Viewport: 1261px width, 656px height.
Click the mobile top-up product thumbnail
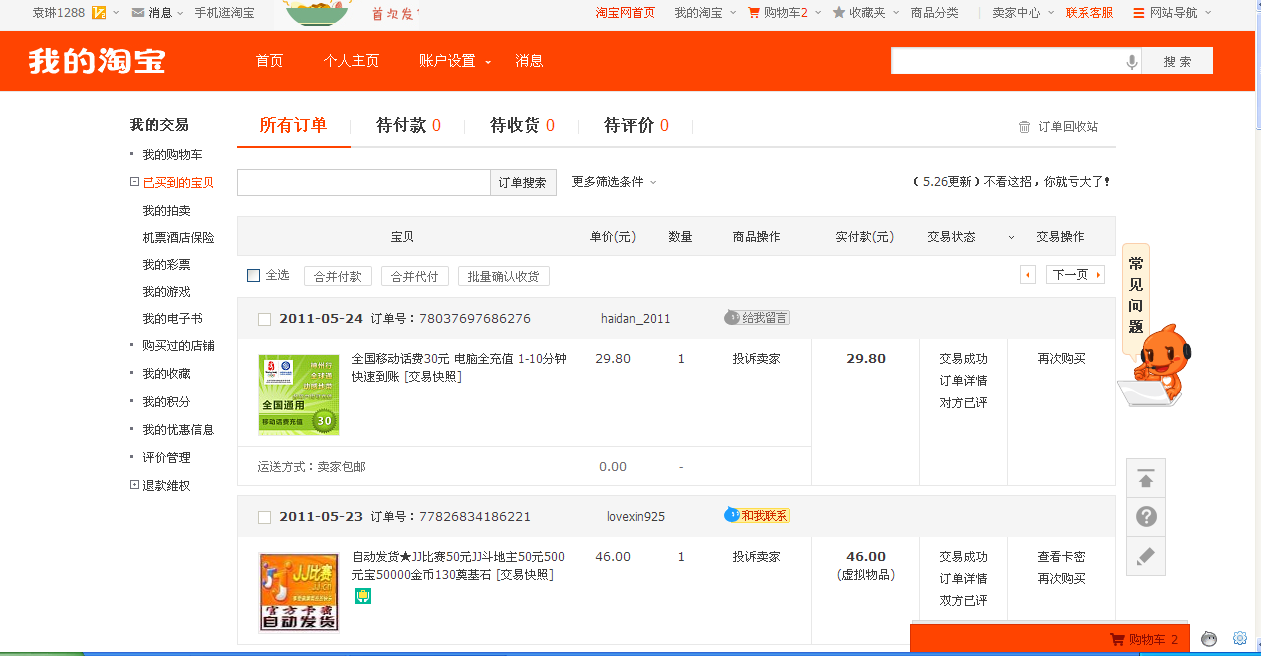tap(299, 395)
